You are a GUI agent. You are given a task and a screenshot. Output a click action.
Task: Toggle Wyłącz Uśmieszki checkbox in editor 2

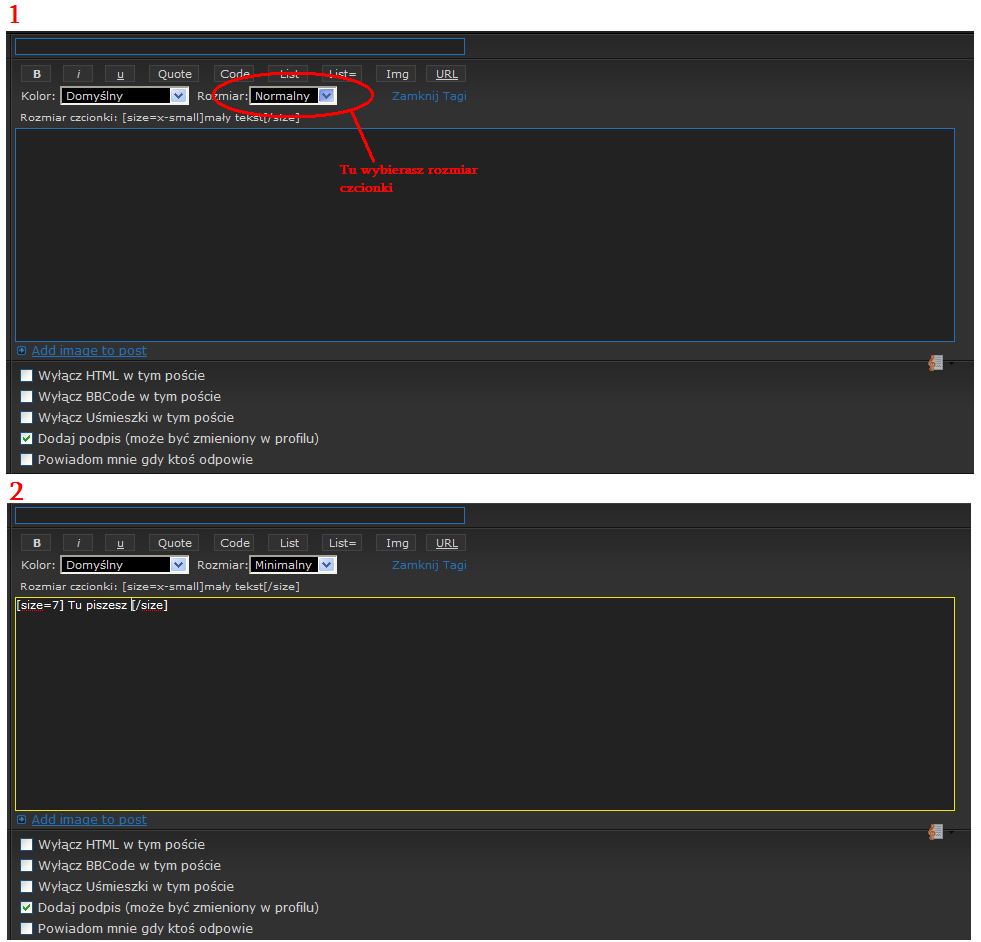click(x=26, y=886)
